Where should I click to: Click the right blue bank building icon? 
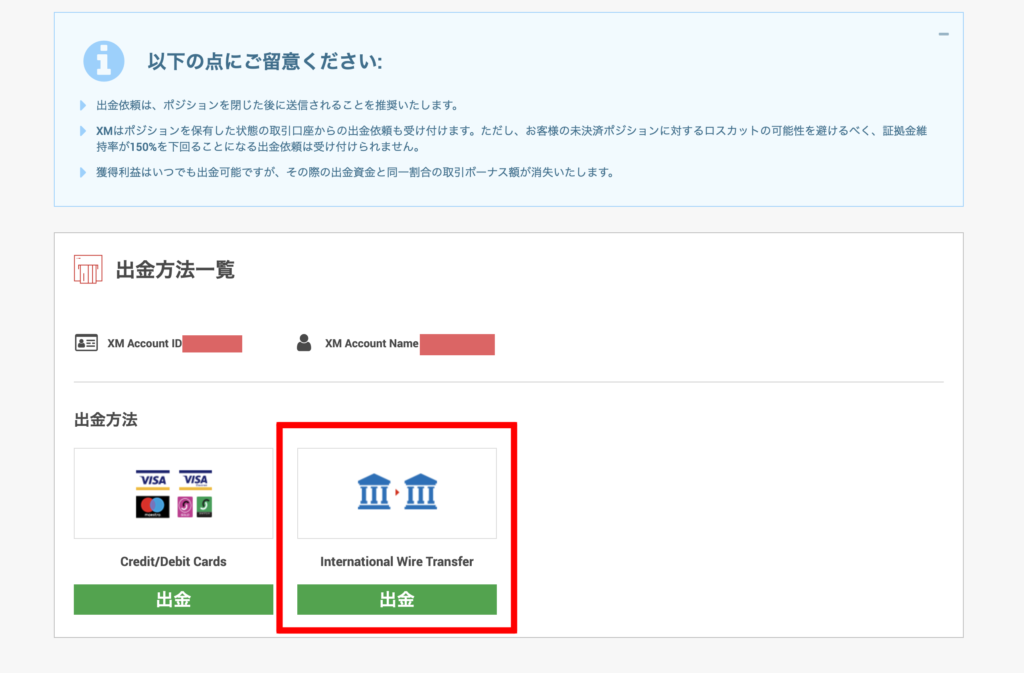tap(421, 492)
